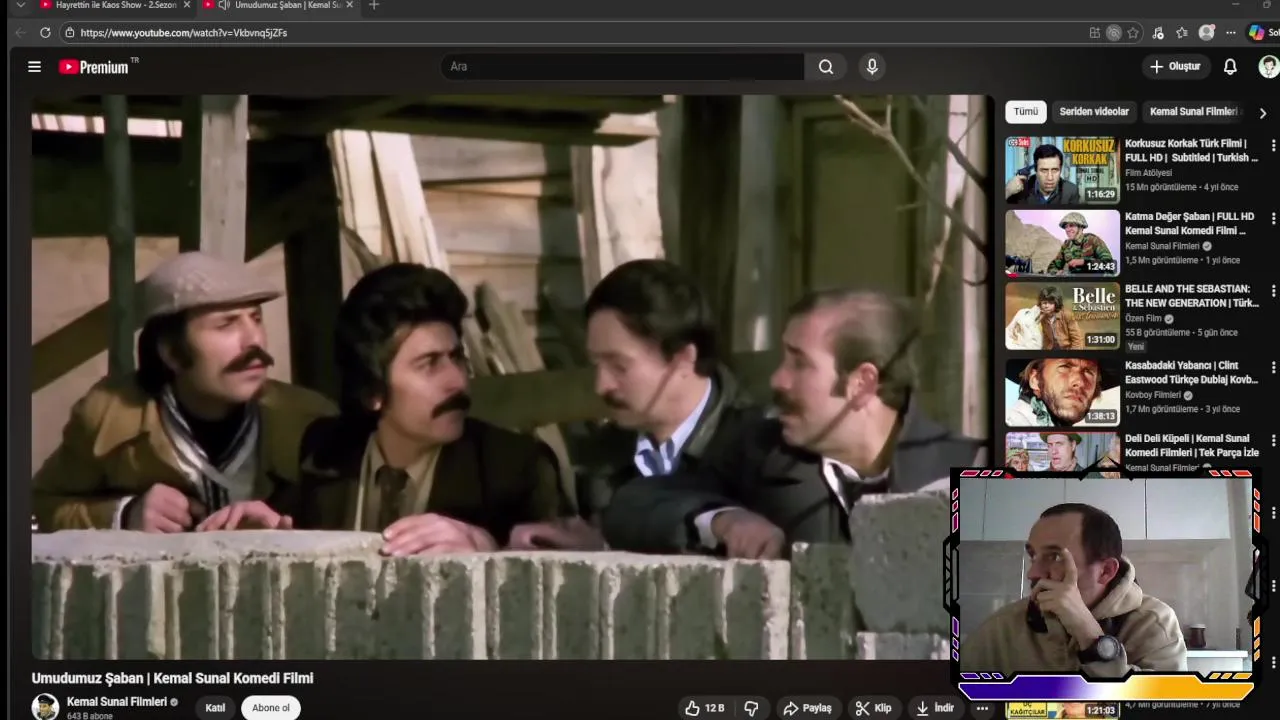Open Belle and the Sebastian thumbnail

click(1062, 315)
